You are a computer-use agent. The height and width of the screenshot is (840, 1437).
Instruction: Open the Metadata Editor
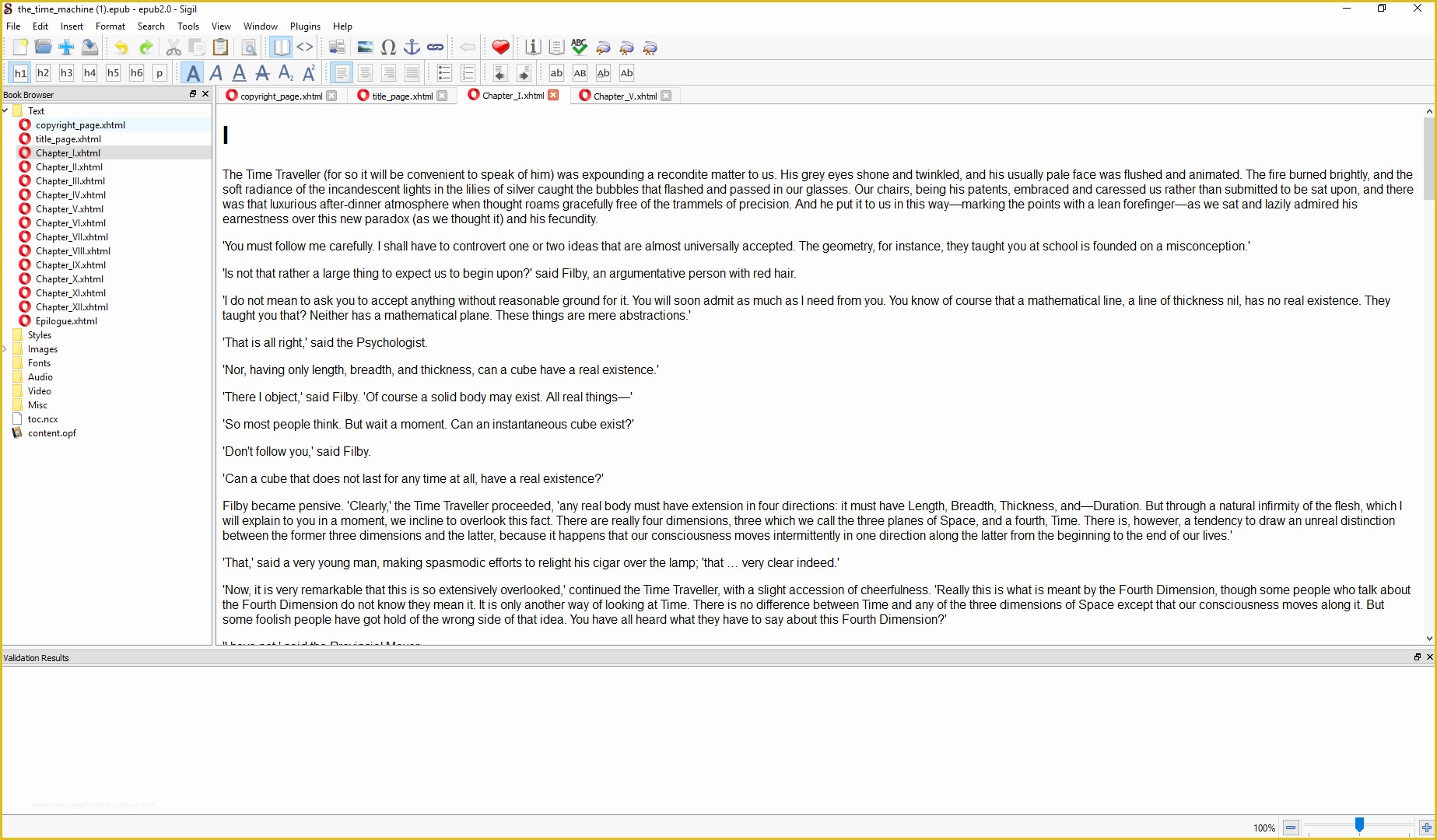pos(533,47)
